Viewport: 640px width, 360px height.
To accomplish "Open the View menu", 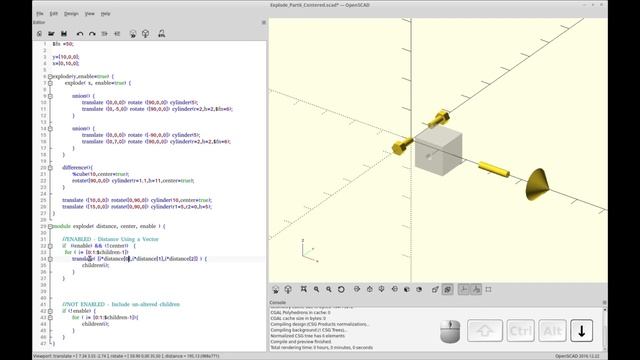I will (89, 13).
